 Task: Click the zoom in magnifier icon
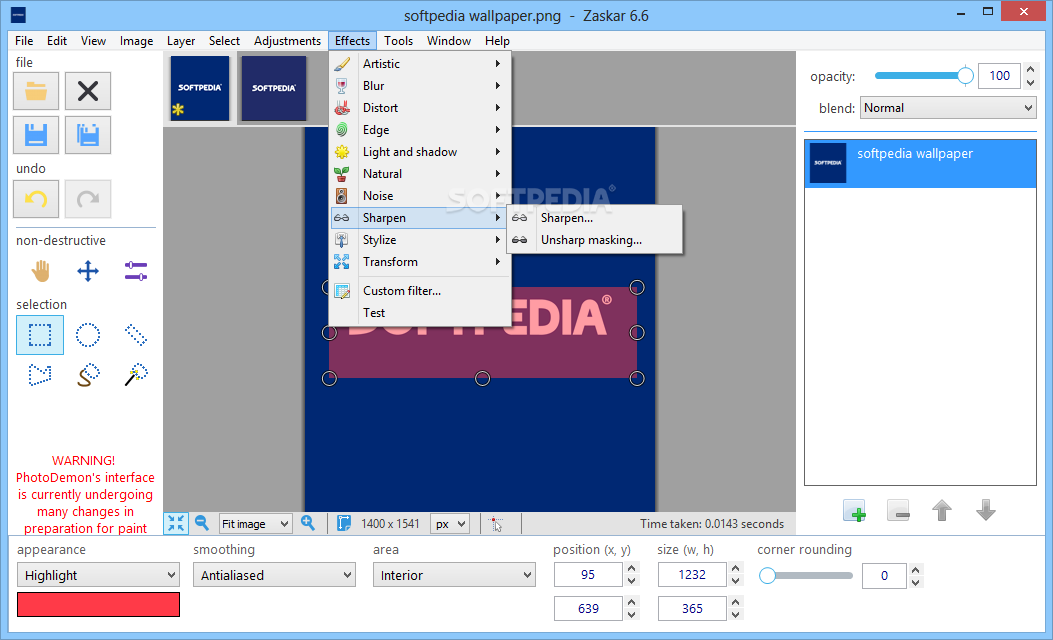[x=308, y=523]
